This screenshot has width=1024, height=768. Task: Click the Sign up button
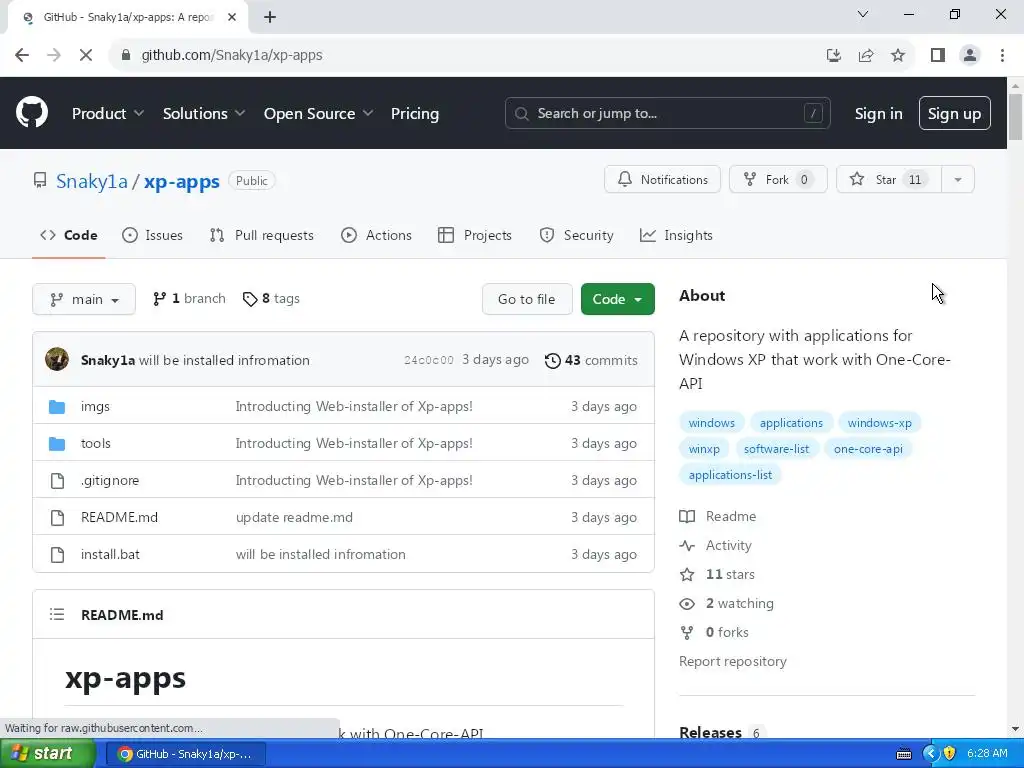point(954,114)
